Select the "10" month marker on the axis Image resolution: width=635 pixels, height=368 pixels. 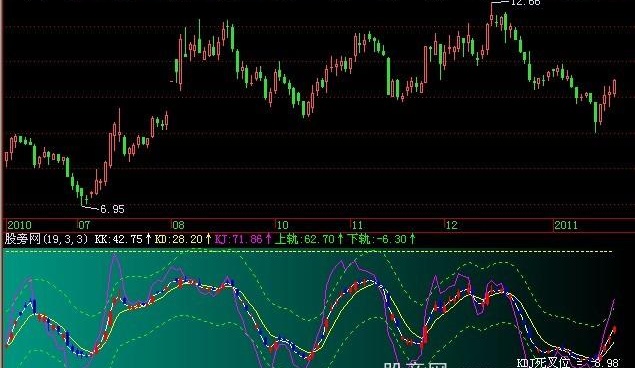pos(282,225)
